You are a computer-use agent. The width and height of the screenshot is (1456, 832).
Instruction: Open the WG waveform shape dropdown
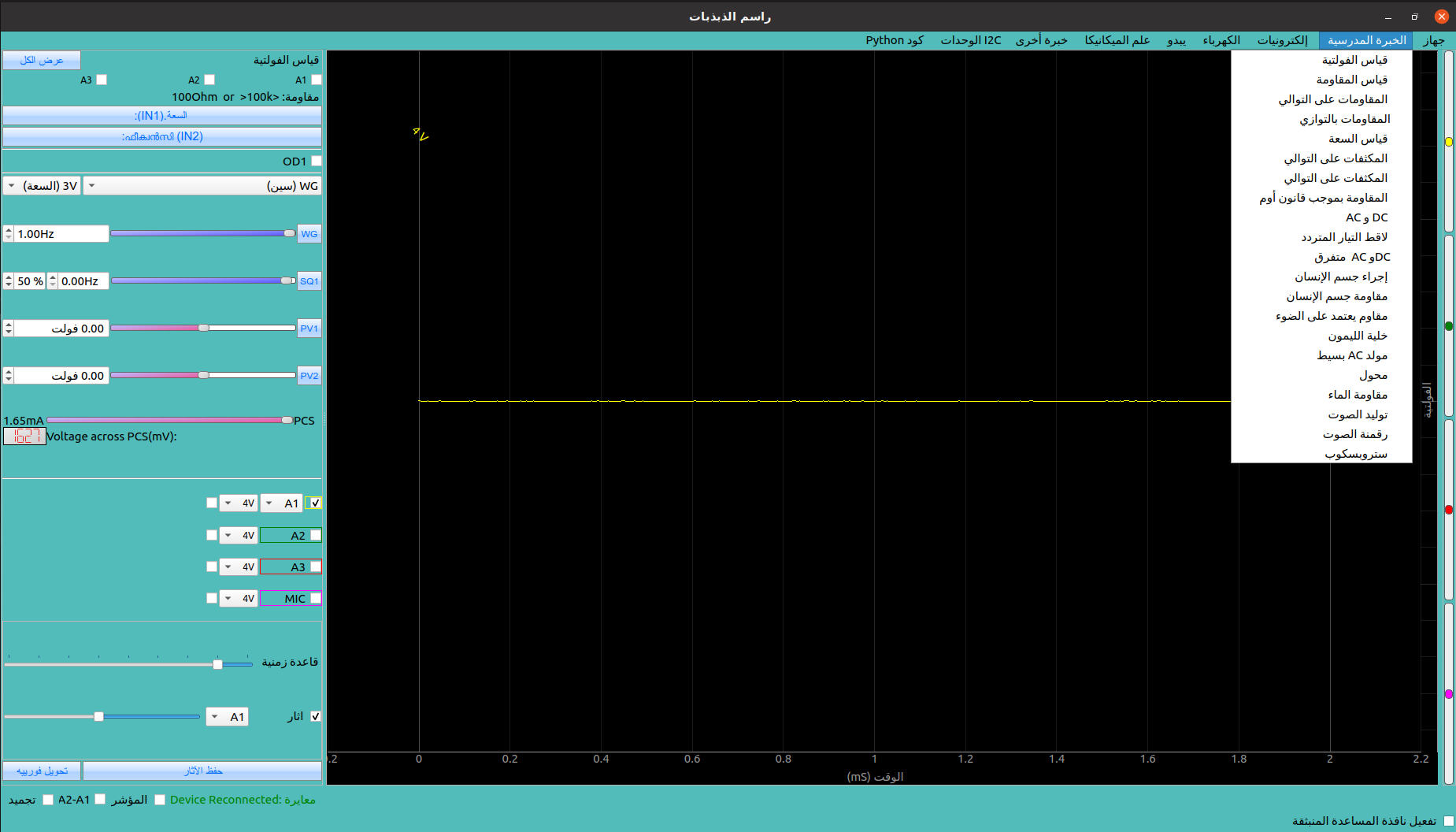[202, 186]
